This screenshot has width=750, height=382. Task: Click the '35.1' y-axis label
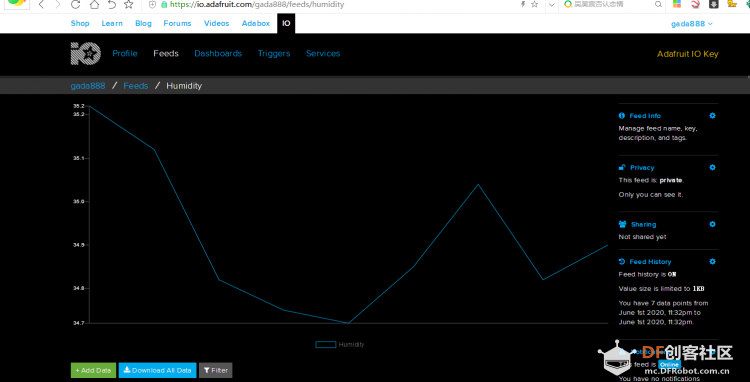tap(79, 158)
